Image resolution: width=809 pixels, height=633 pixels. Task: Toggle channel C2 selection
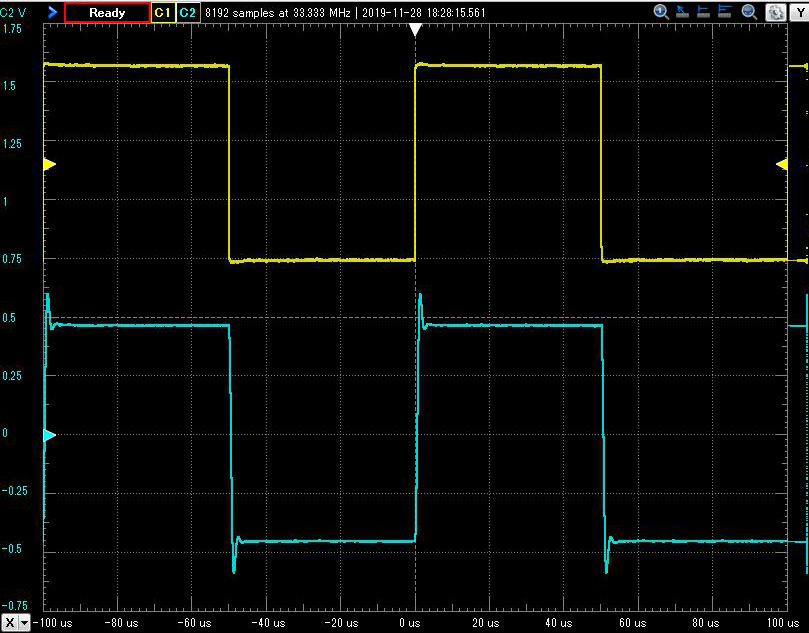(187, 13)
